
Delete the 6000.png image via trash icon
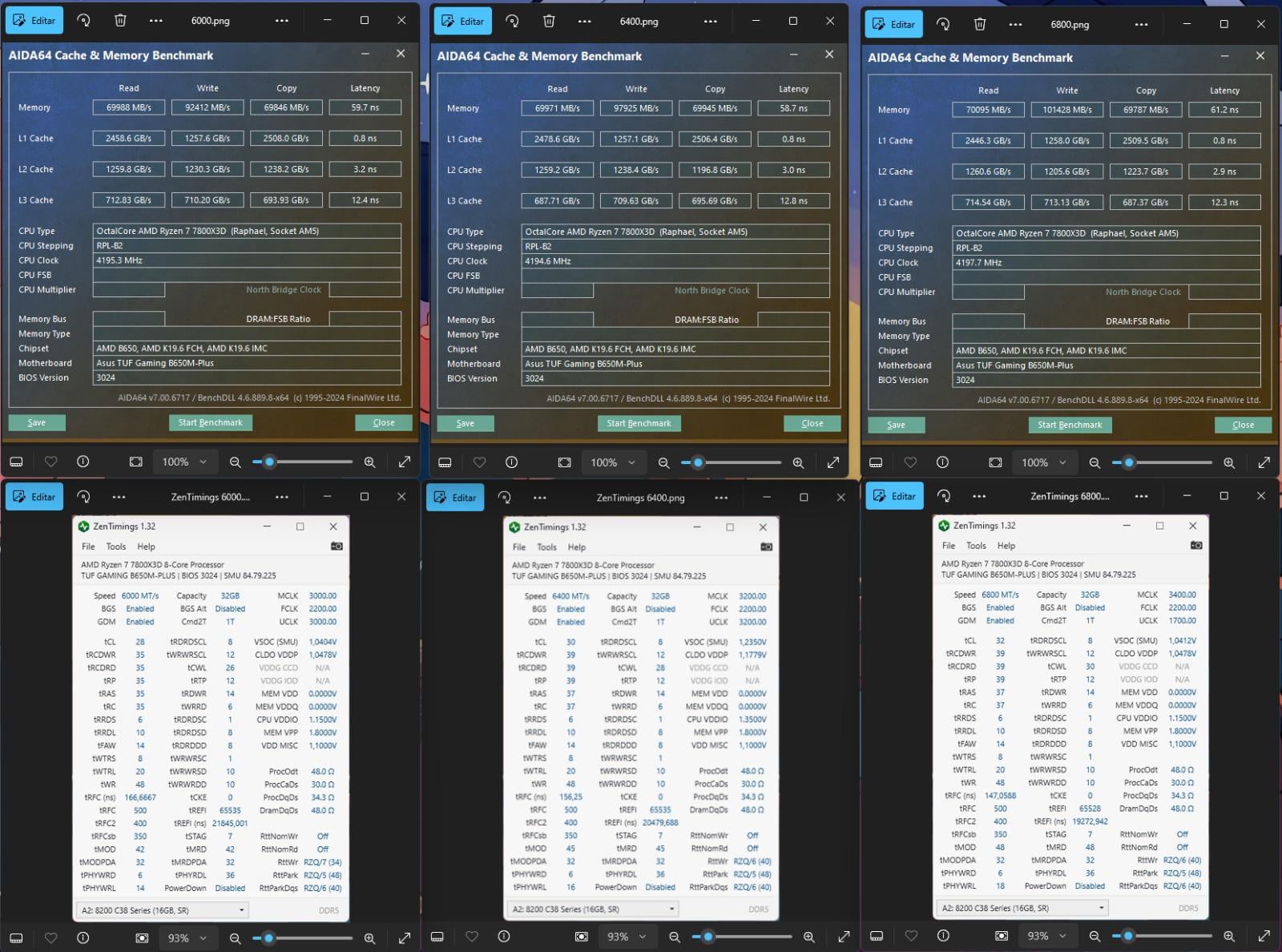(x=120, y=21)
